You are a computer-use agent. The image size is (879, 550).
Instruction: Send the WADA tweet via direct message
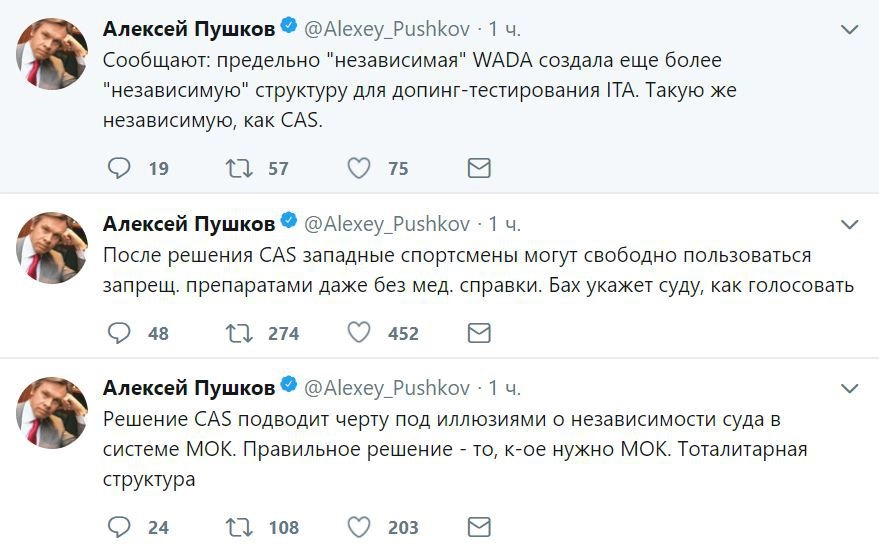[x=479, y=168]
